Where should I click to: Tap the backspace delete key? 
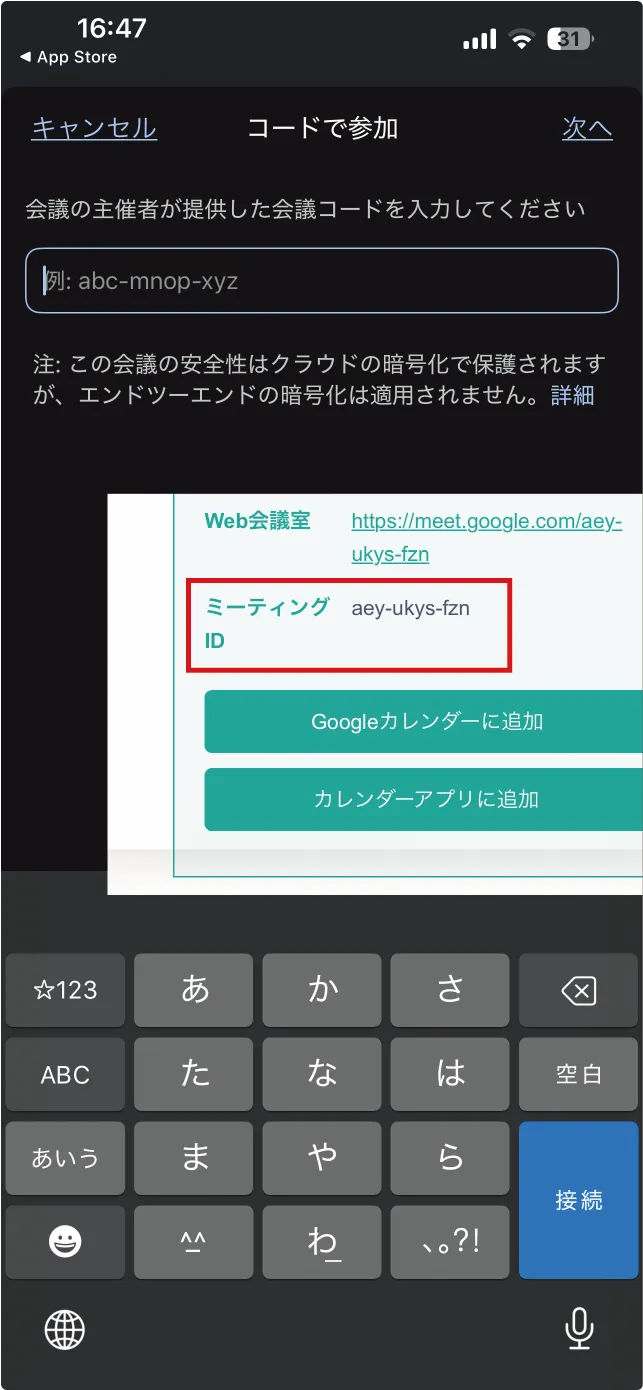[x=578, y=990]
